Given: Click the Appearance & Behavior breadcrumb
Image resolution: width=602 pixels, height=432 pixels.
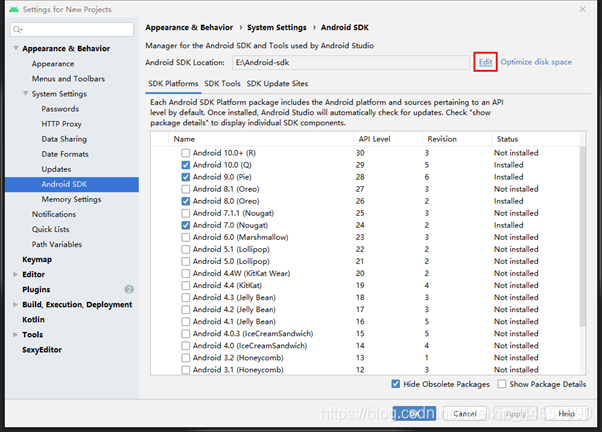Looking at the screenshot, I should 189,28.
